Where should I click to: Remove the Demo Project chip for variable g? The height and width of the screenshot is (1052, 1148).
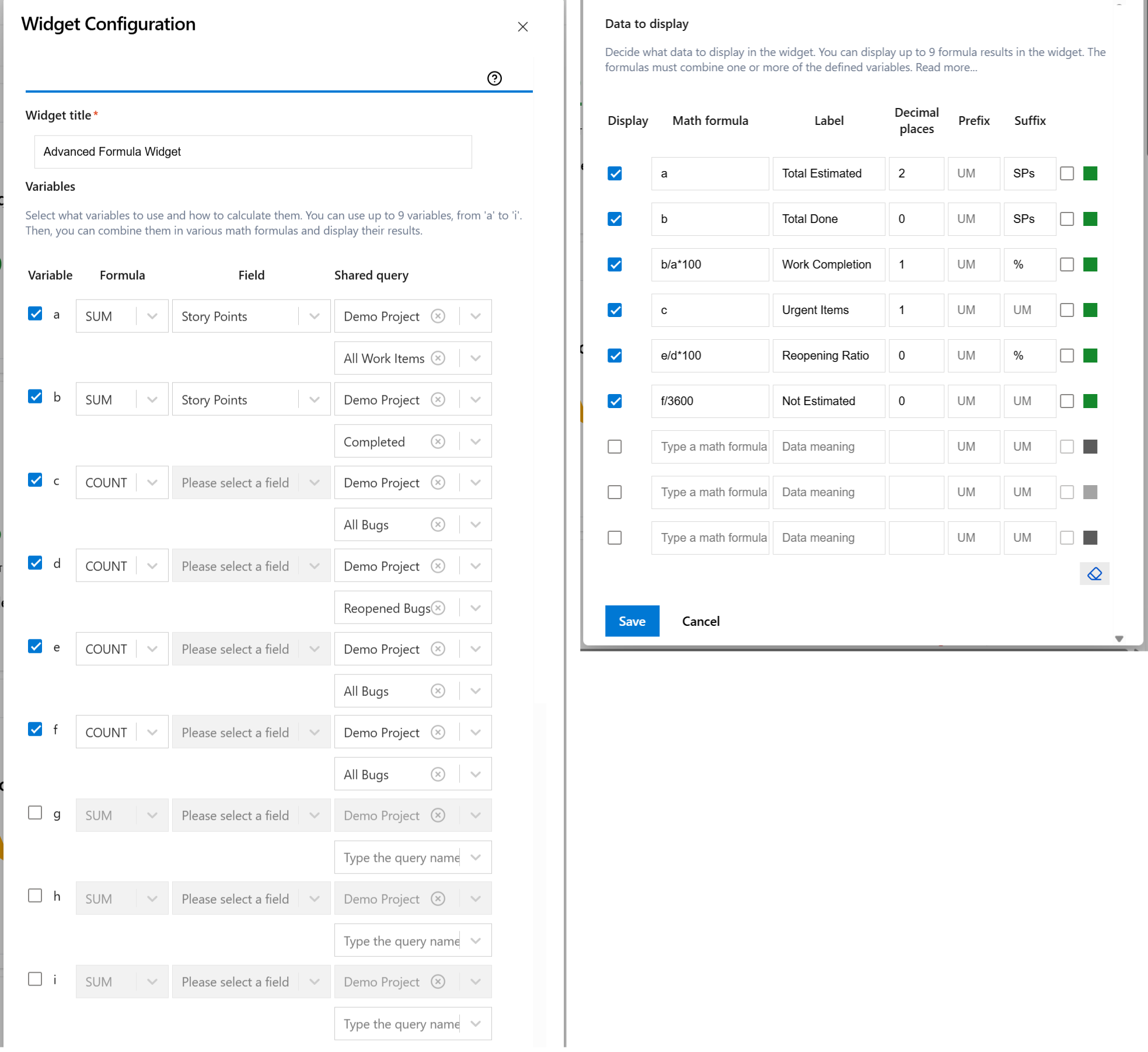438,815
